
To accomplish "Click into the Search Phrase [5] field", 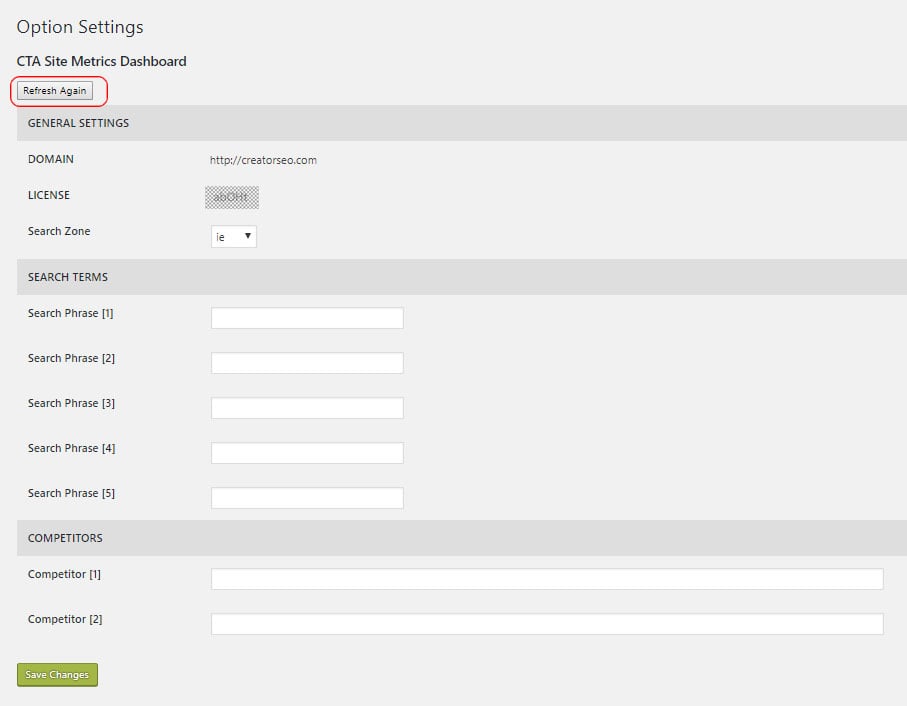I will click(306, 497).
